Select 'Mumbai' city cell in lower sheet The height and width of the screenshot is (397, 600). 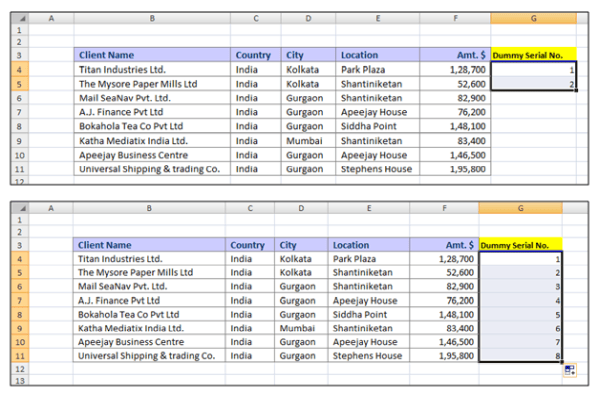tap(301, 328)
